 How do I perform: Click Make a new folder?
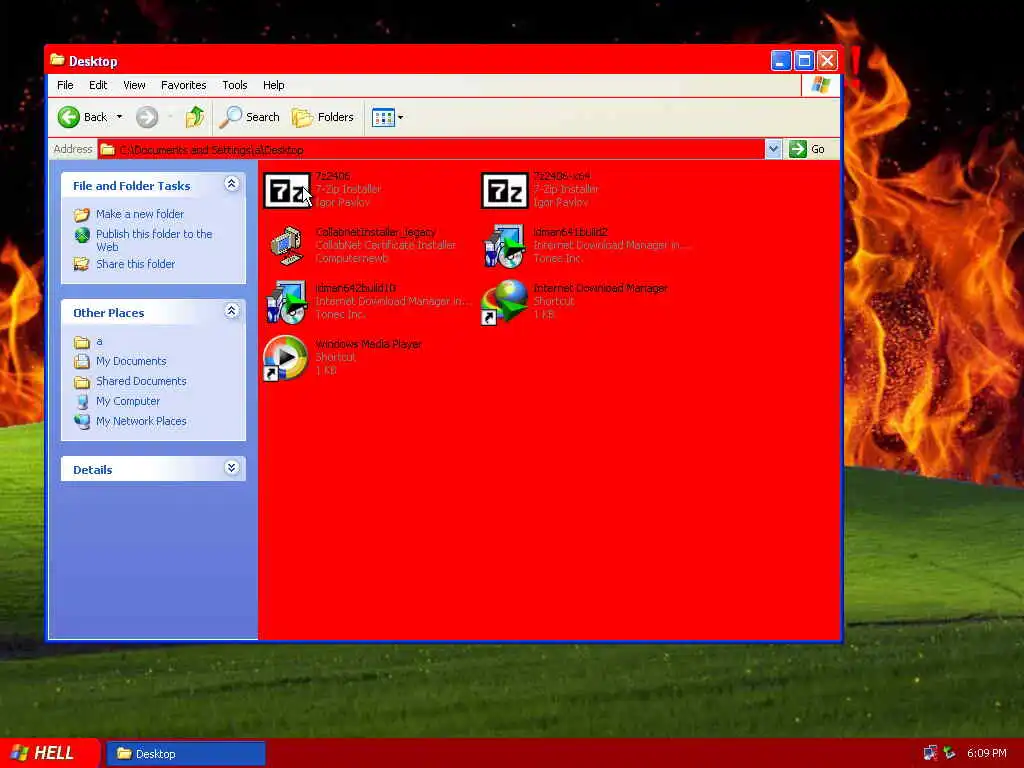point(140,214)
